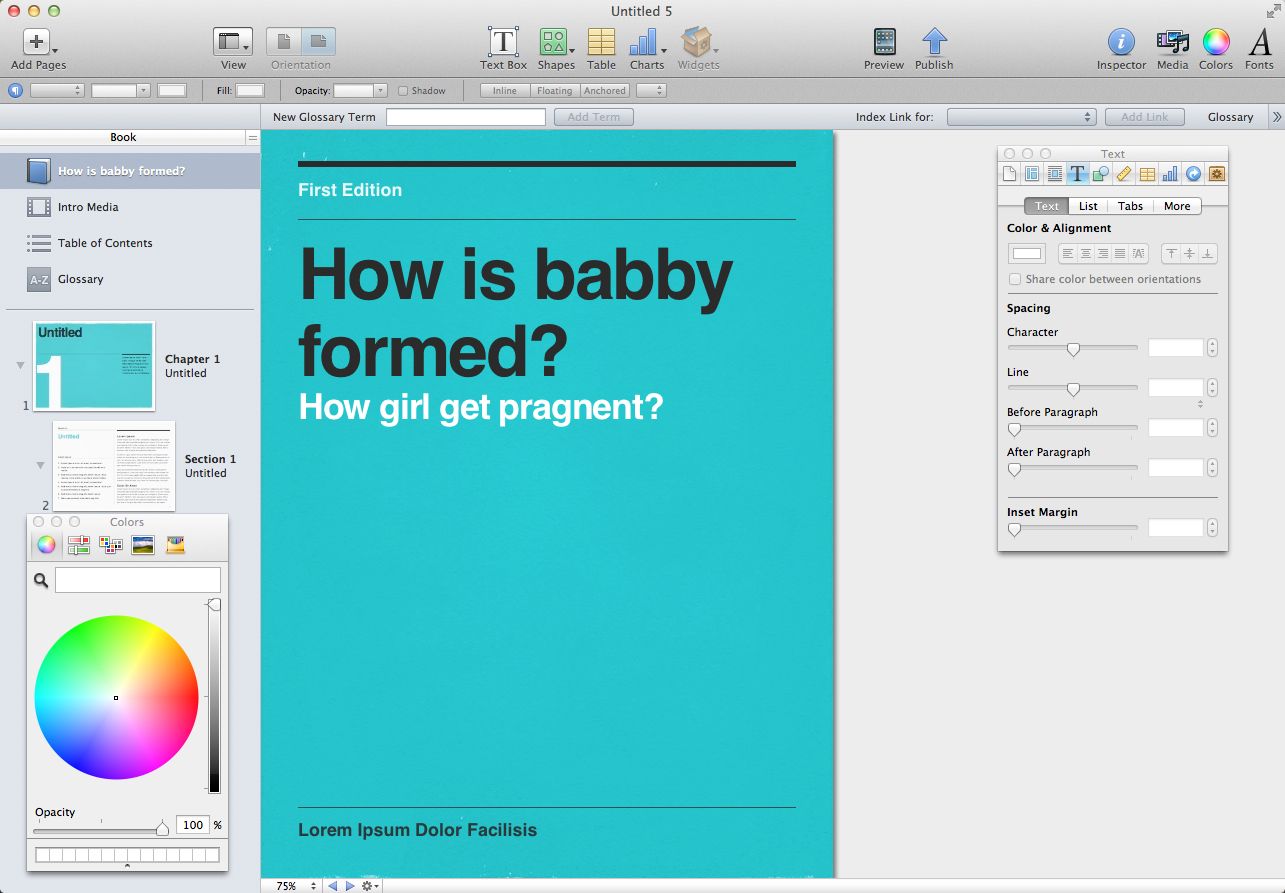Check Share color between orientations
This screenshot has width=1285, height=893.
point(1015,279)
